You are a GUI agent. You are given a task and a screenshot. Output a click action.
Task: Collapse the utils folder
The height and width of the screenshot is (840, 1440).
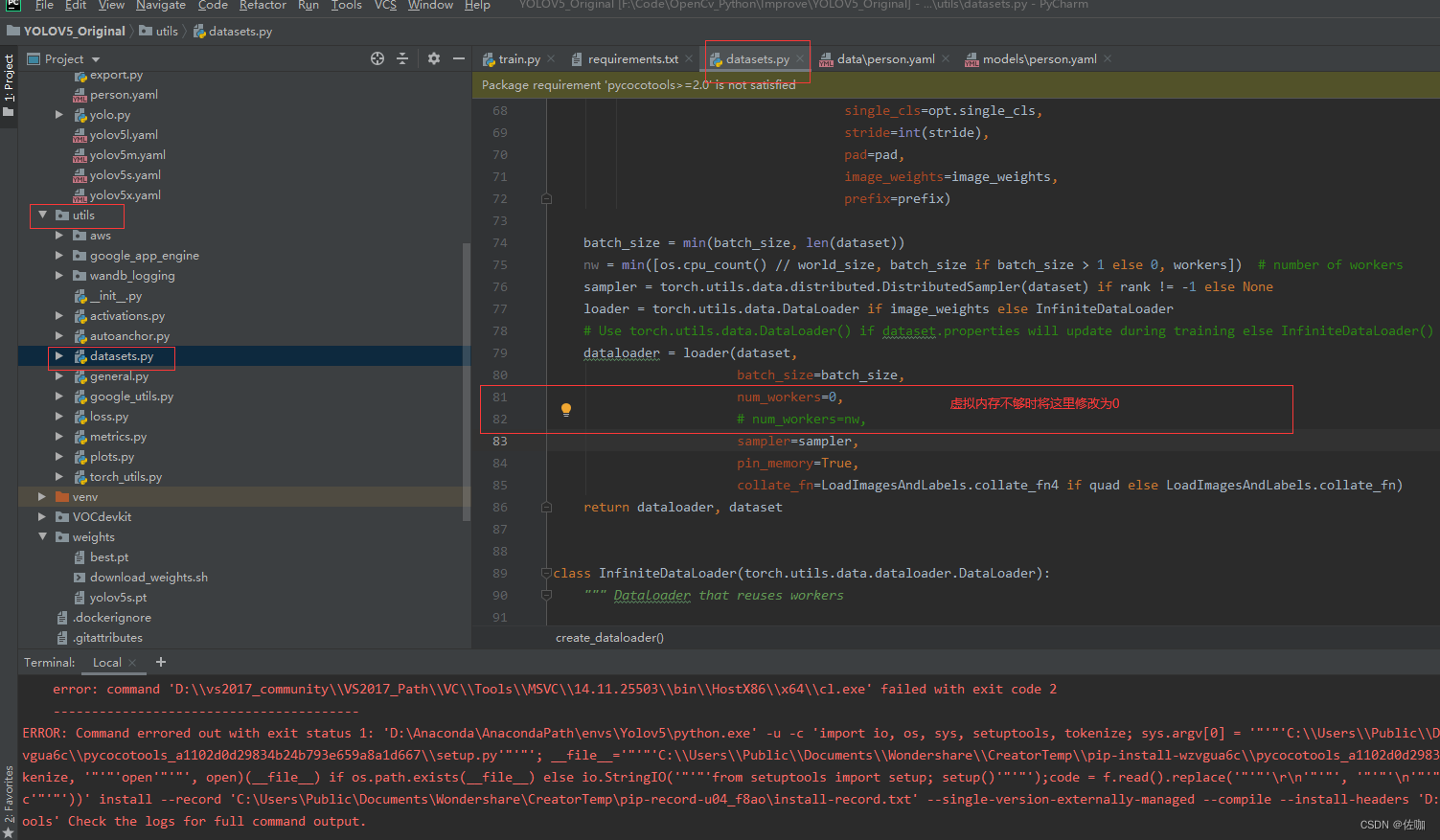(42, 216)
